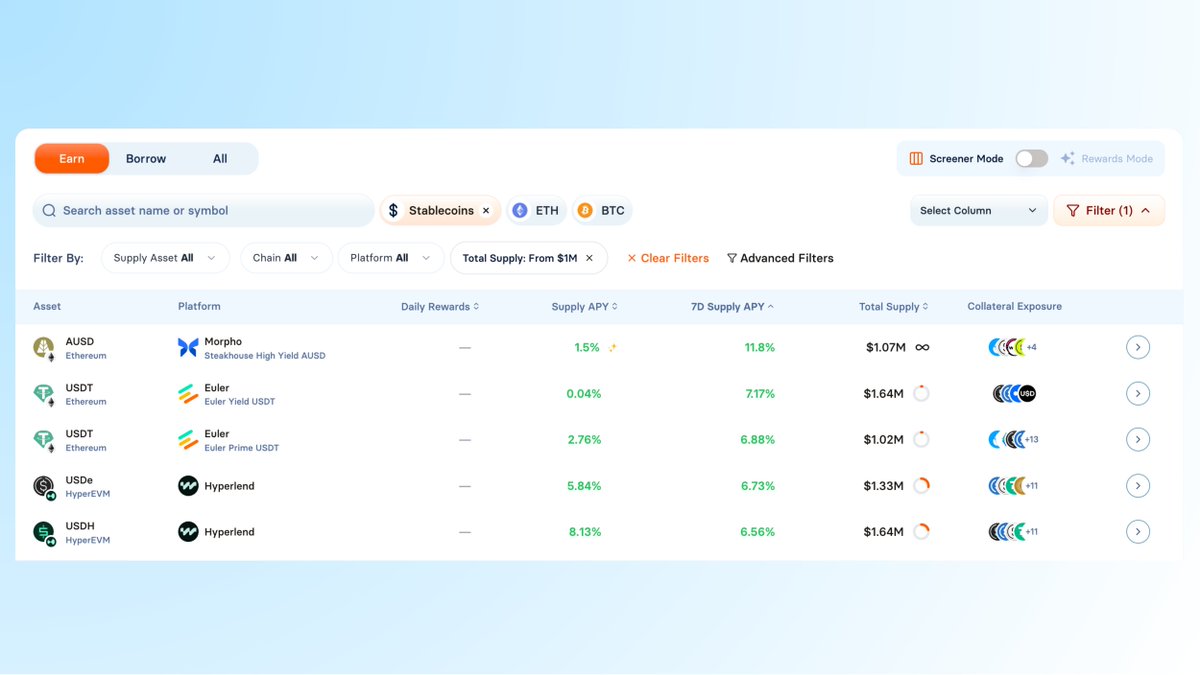Sort by Daily Rewards column

pos(440,307)
